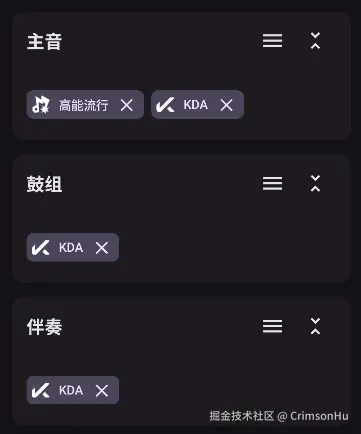Click the KDA tag label in 伴奏
This screenshot has height=434, width=361.
pyautogui.click(x=71, y=390)
